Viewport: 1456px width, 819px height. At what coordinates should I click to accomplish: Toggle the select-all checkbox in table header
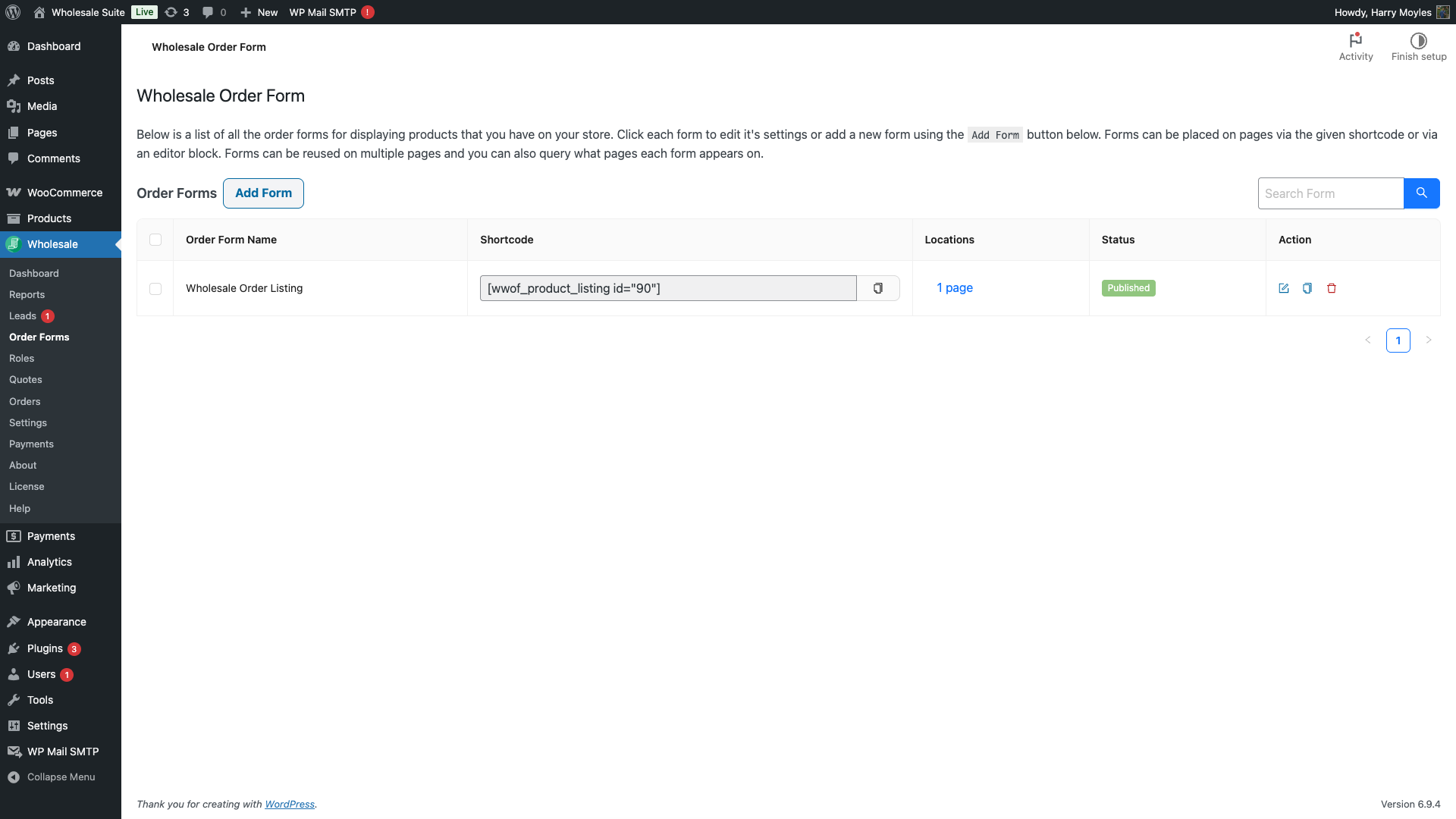(155, 240)
